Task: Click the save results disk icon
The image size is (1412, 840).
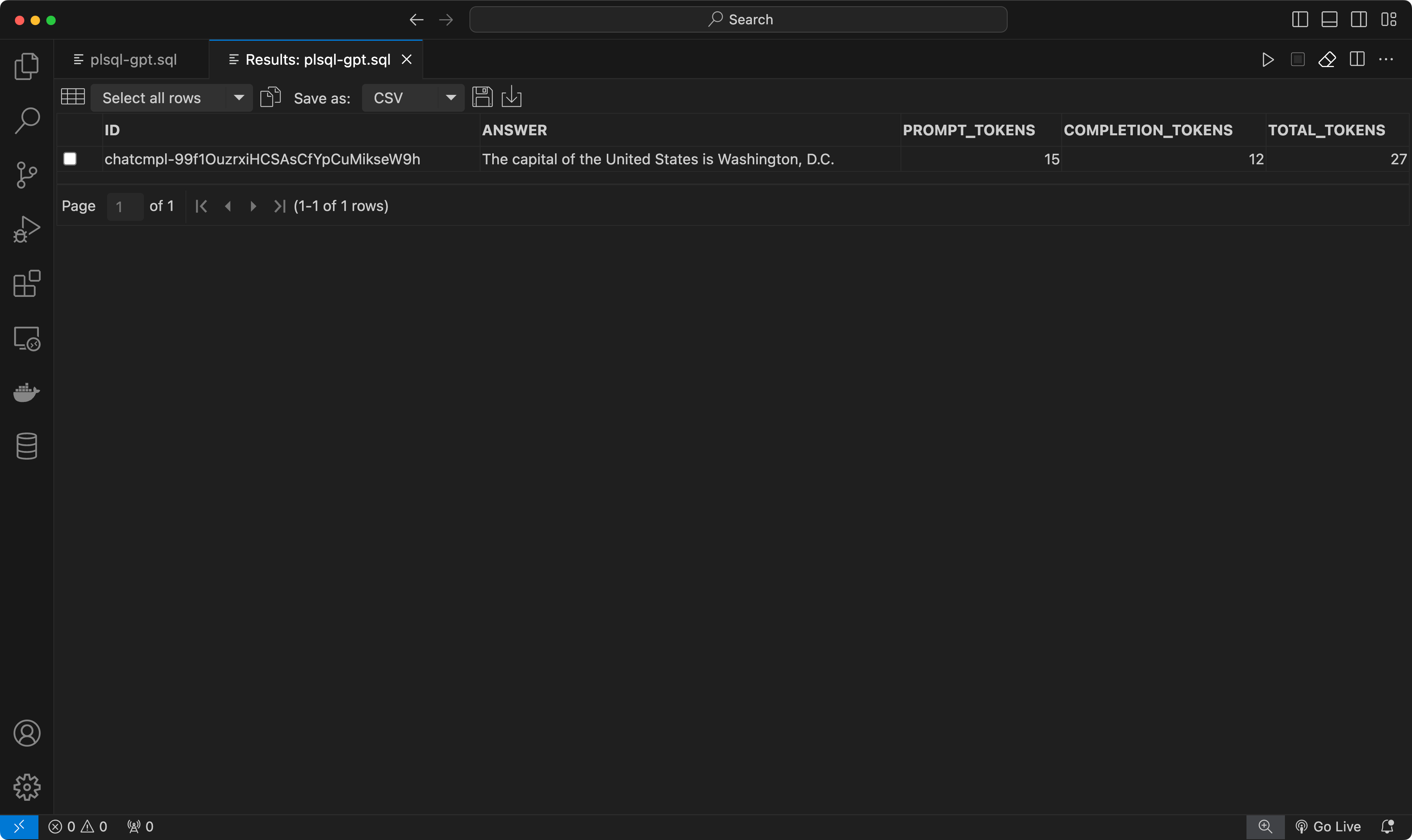Action: (482, 97)
